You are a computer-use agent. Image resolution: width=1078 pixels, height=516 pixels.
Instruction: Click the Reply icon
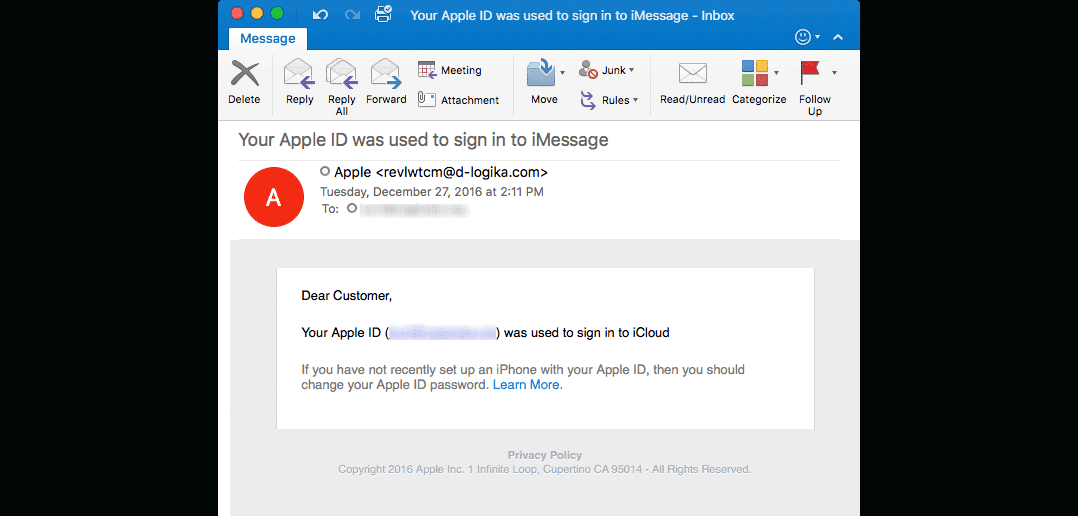click(x=299, y=75)
